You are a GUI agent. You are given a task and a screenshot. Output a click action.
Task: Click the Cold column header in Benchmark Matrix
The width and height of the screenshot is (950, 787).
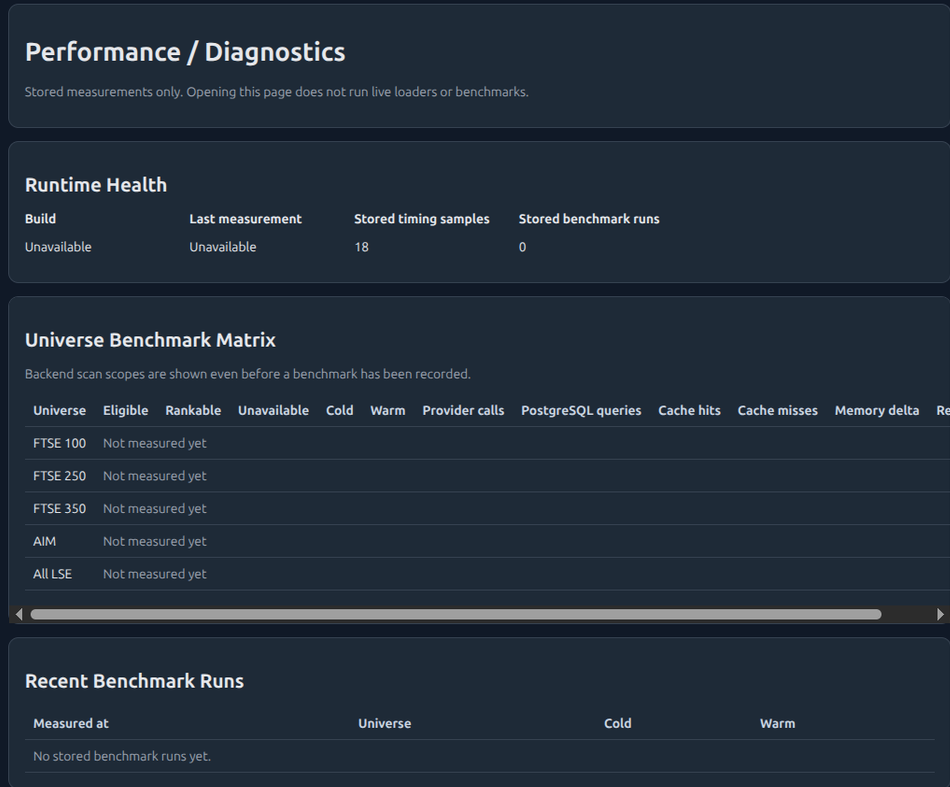[339, 410]
